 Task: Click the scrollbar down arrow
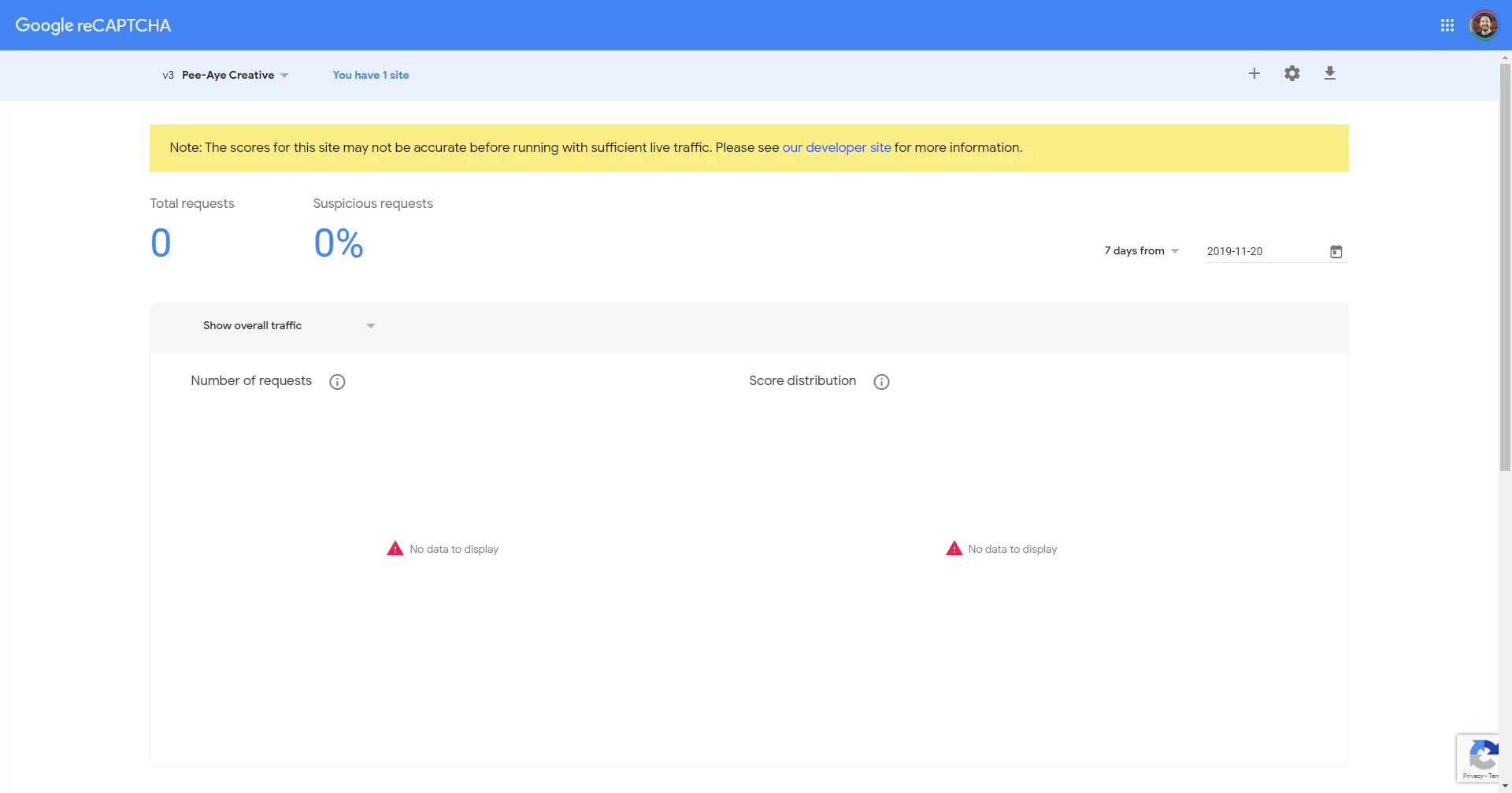(x=1505, y=787)
